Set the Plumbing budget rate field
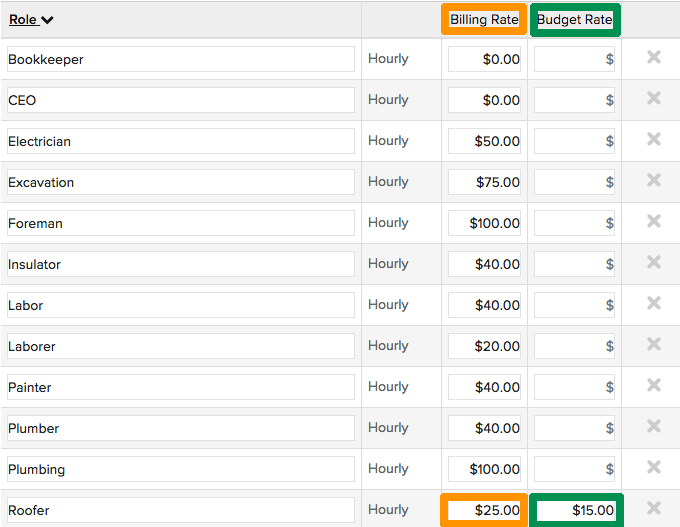 tap(574, 469)
